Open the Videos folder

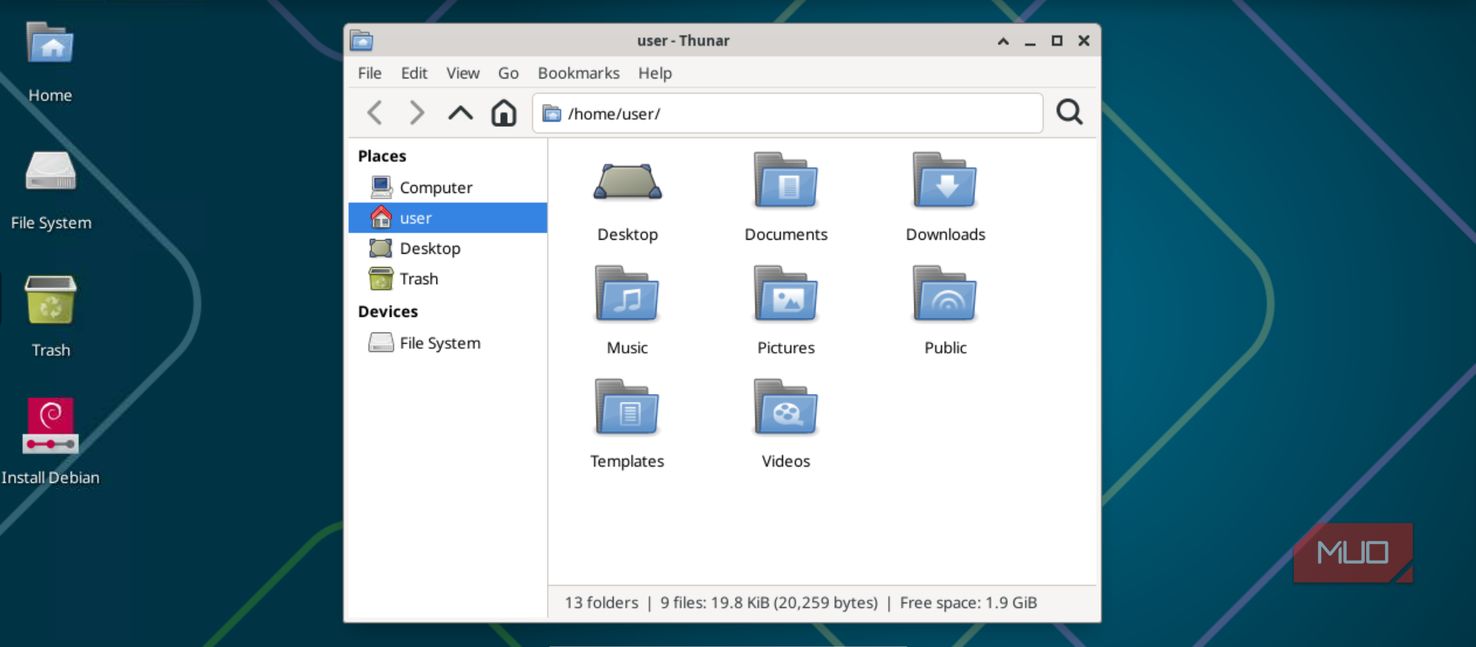click(x=786, y=407)
